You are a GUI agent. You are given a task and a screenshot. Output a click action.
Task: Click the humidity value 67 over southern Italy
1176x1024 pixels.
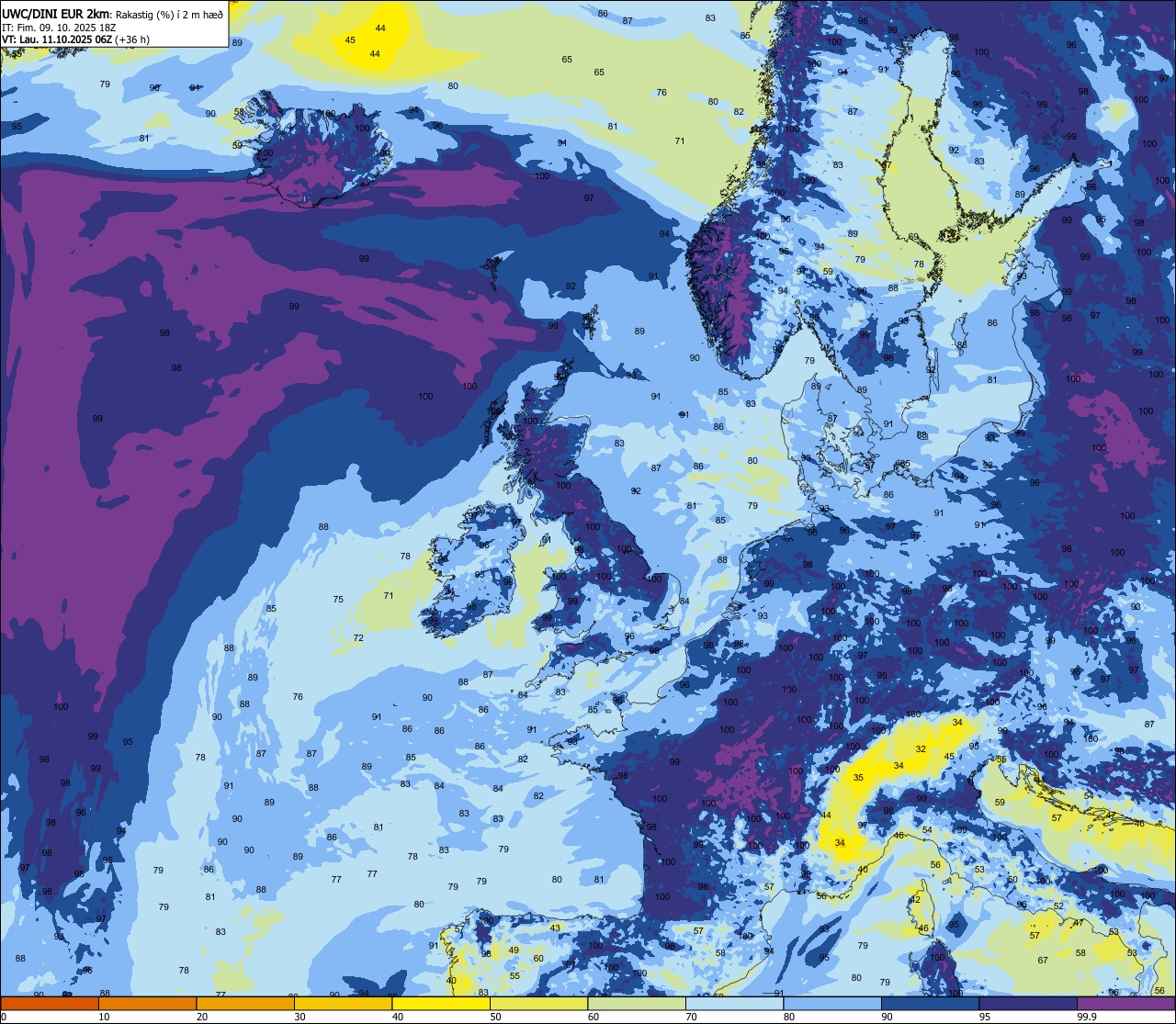pyautogui.click(x=1043, y=960)
